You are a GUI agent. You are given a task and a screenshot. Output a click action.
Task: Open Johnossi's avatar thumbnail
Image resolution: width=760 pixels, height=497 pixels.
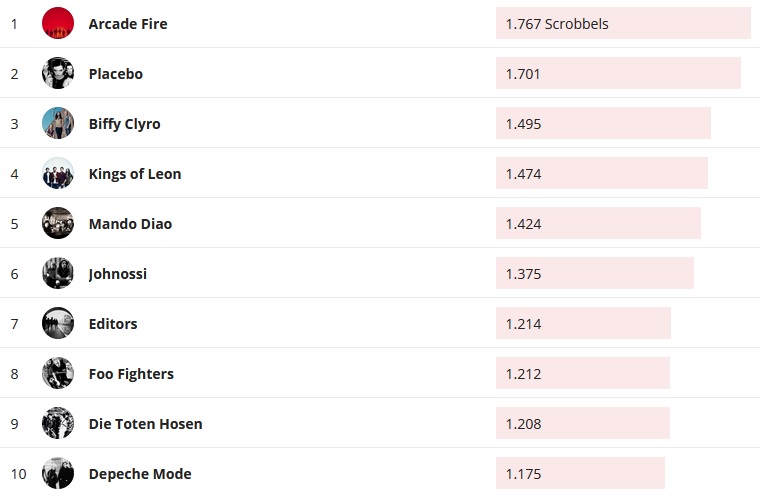(x=58, y=273)
